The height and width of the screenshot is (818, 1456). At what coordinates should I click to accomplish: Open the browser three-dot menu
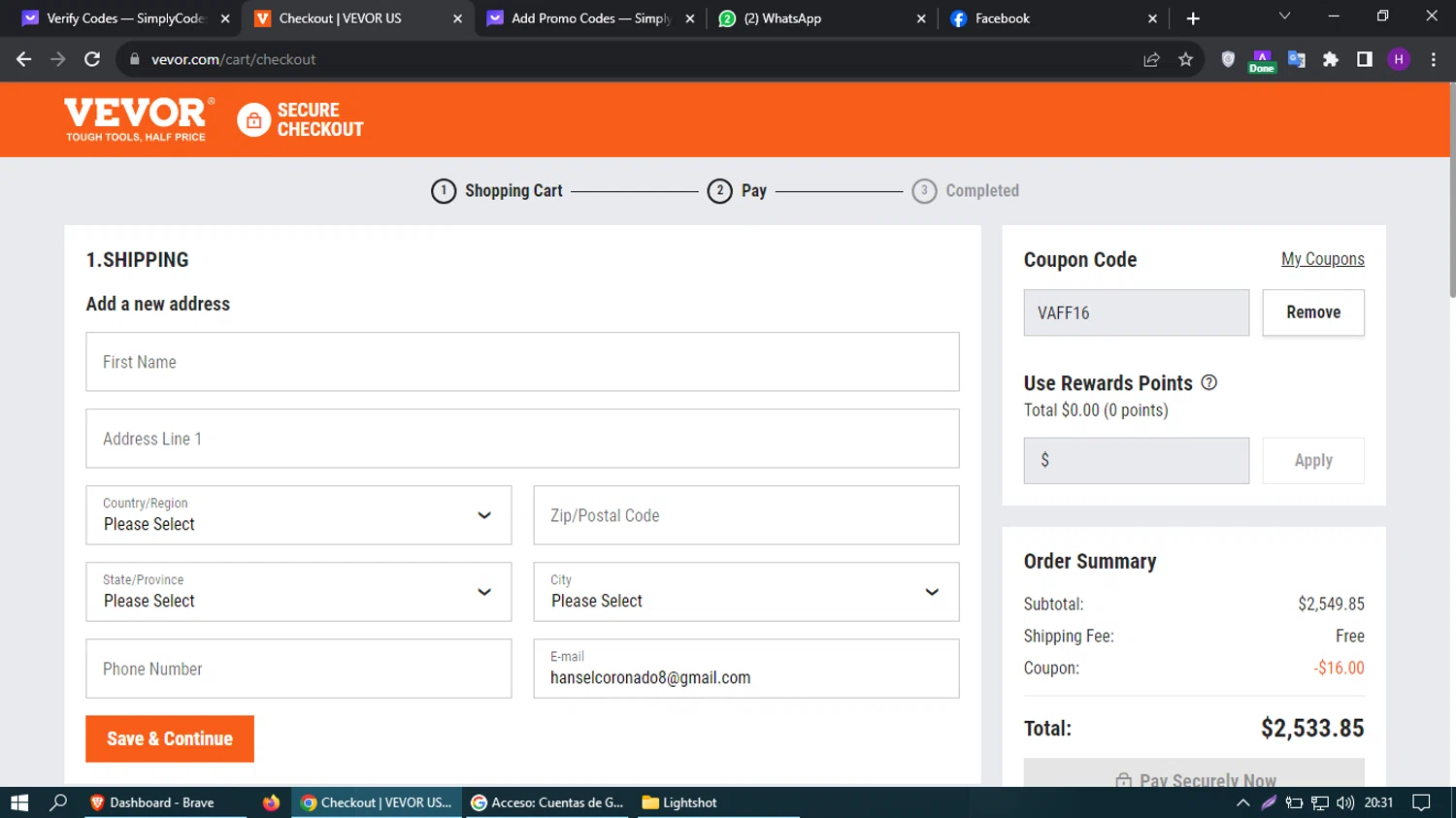pos(1434,59)
